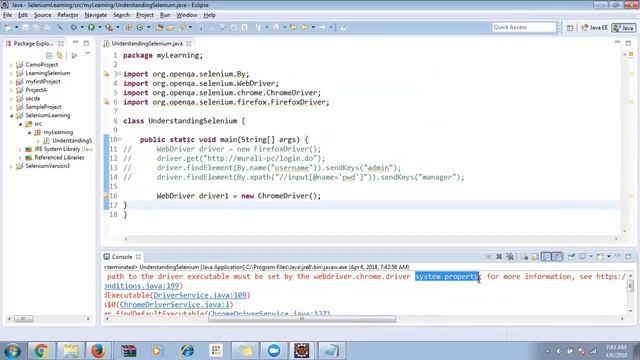Click Remove Launch X icon in Console
Image resolution: width=640 pixels, height=360 pixels.
pyautogui.click(x=499, y=257)
